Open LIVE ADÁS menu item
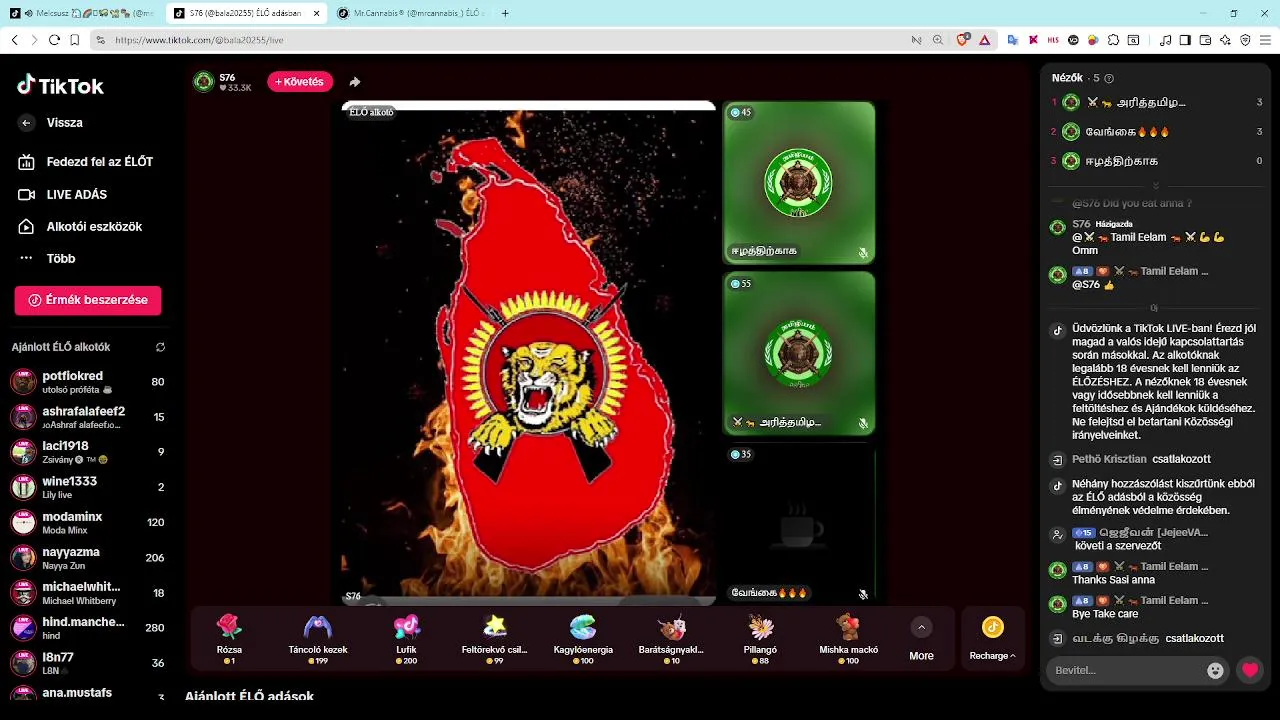 pos(63,194)
